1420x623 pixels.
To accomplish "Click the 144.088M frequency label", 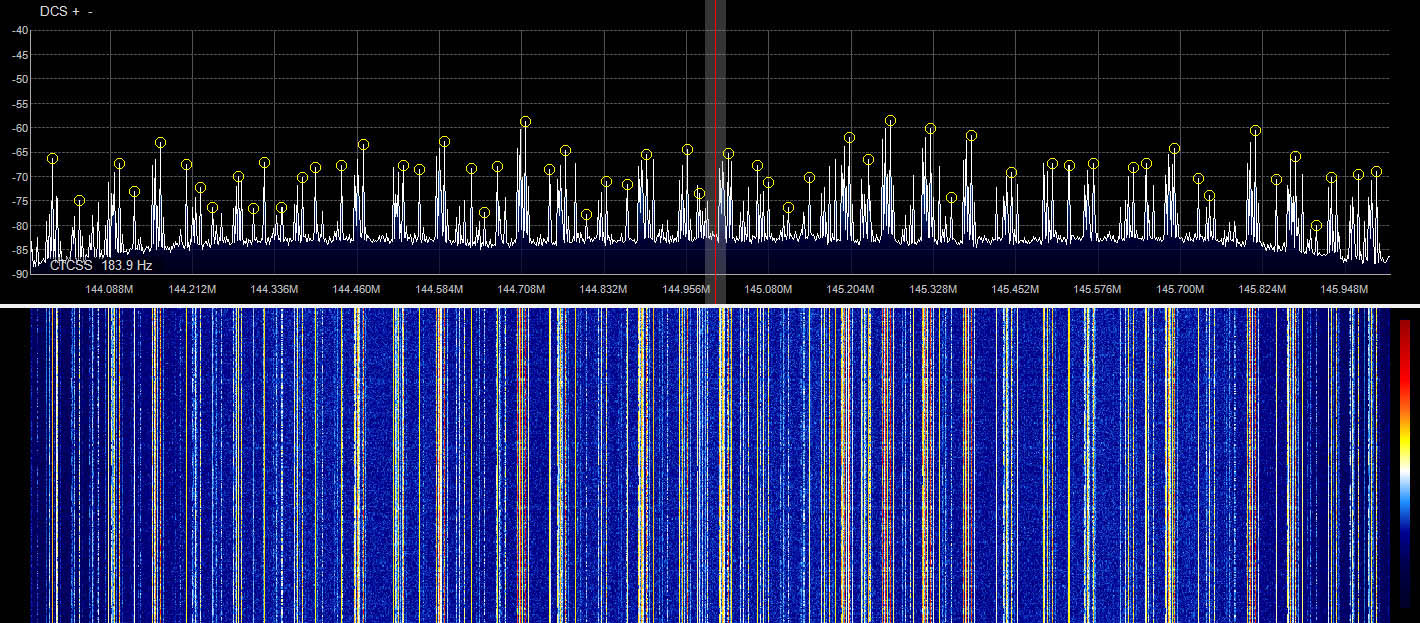I will [x=109, y=290].
